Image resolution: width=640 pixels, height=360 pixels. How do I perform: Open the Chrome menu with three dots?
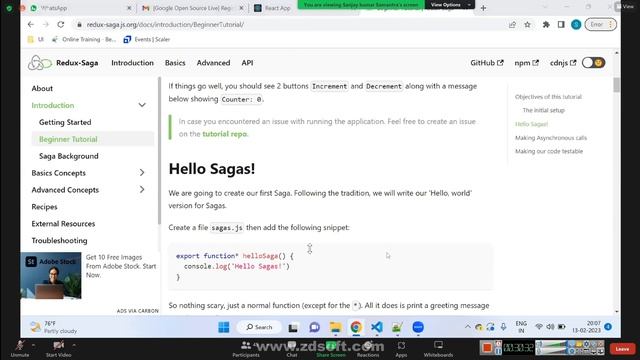(611, 25)
